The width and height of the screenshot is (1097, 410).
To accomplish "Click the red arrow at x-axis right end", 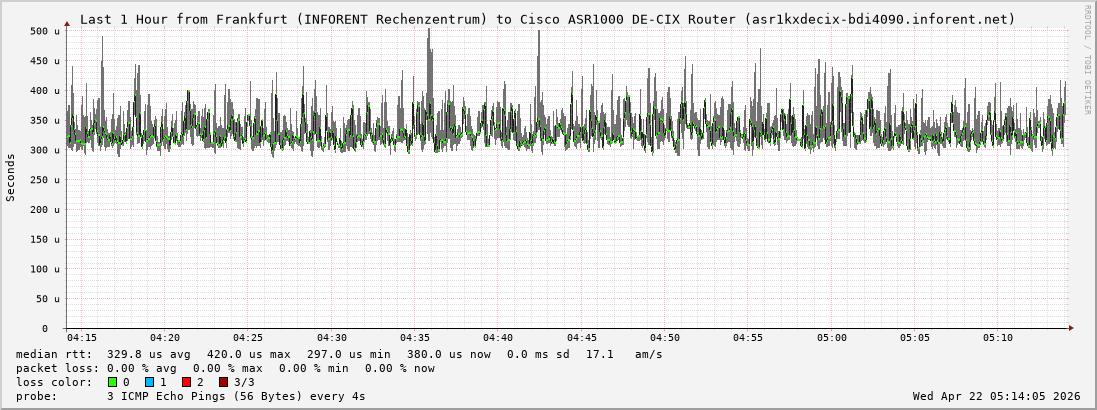I will coord(1070,328).
